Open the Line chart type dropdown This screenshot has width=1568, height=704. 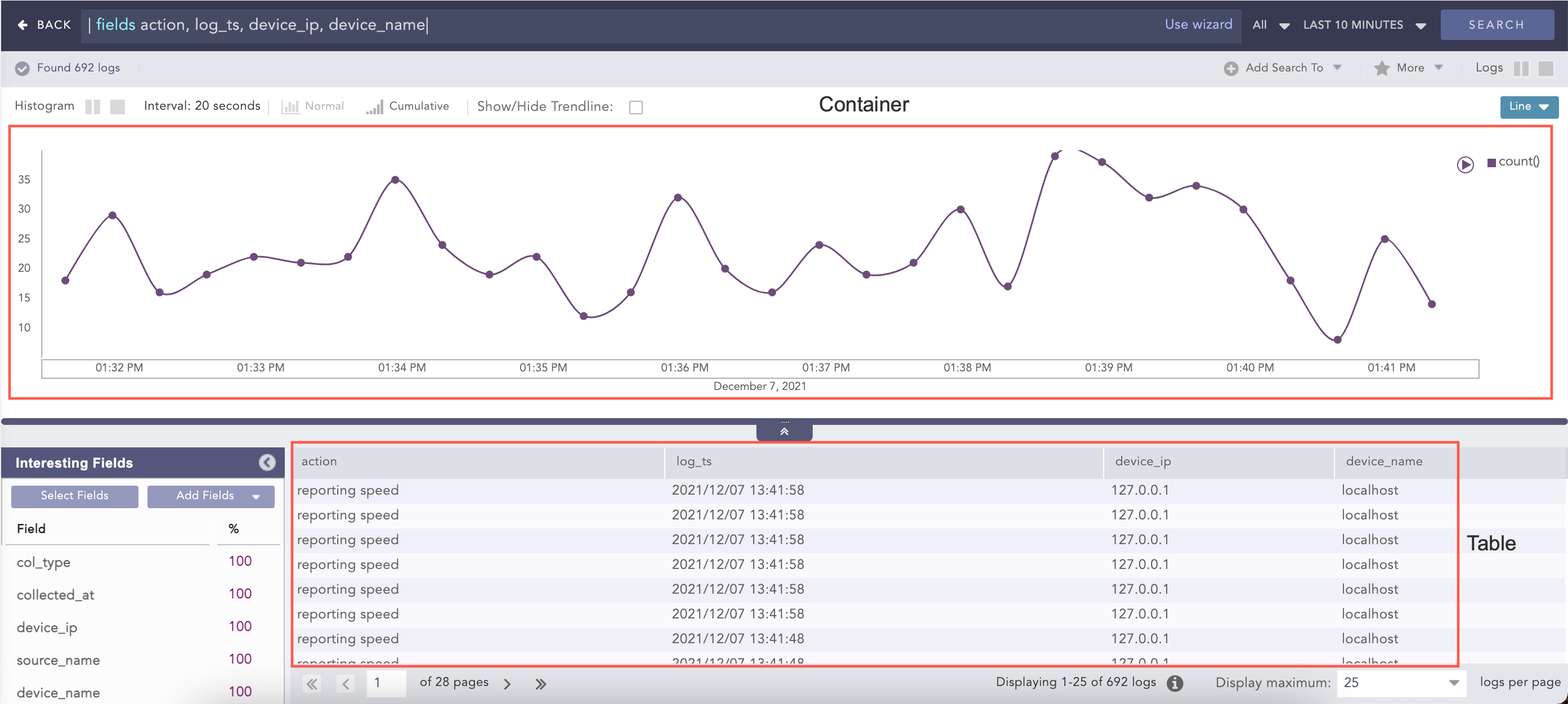pyautogui.click(x=1529, y=106)
